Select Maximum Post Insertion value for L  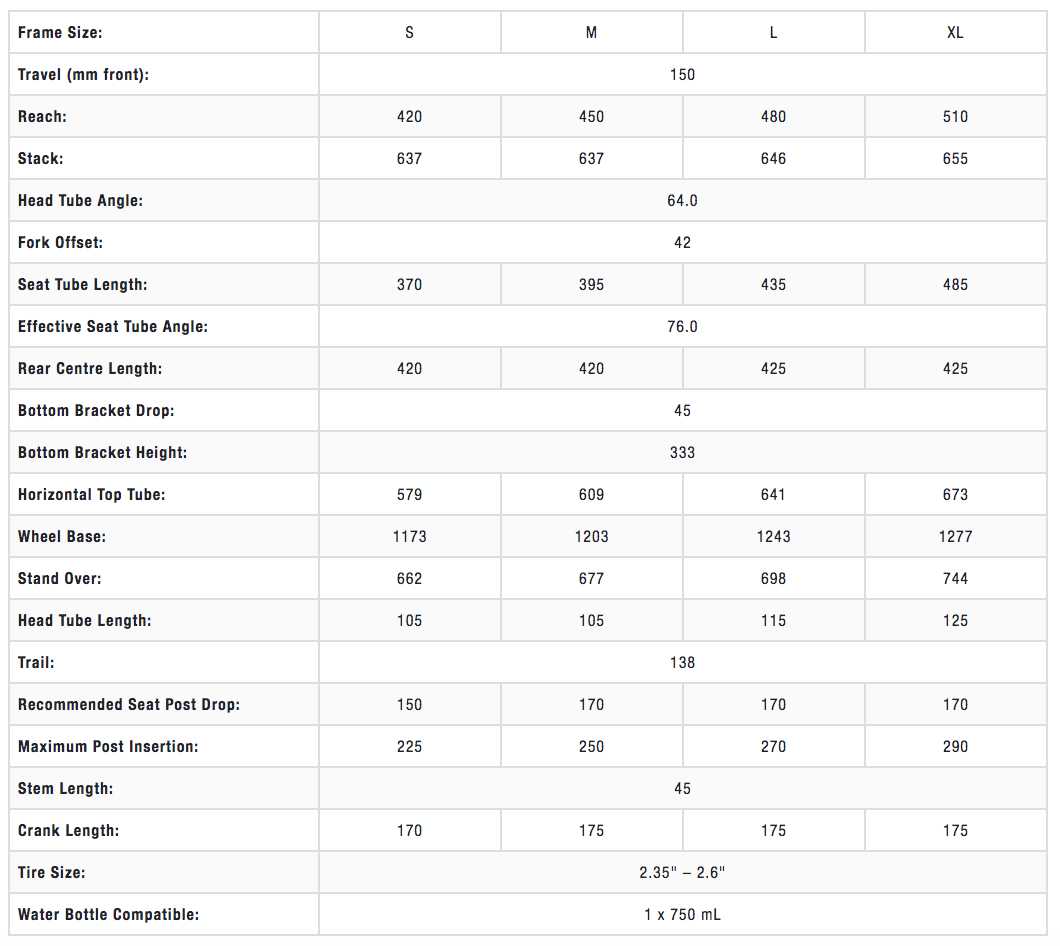(773, 747)
